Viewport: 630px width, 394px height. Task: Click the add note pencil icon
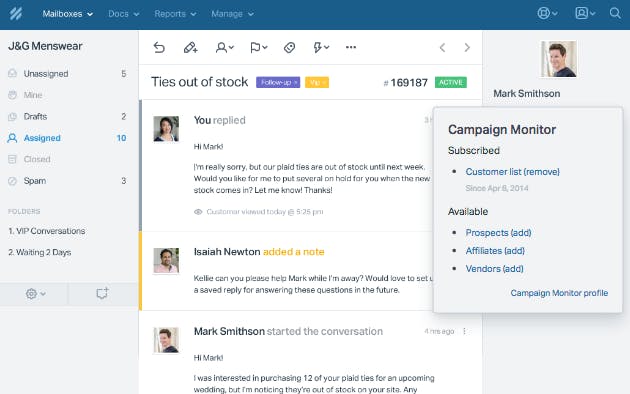[190, 47]
